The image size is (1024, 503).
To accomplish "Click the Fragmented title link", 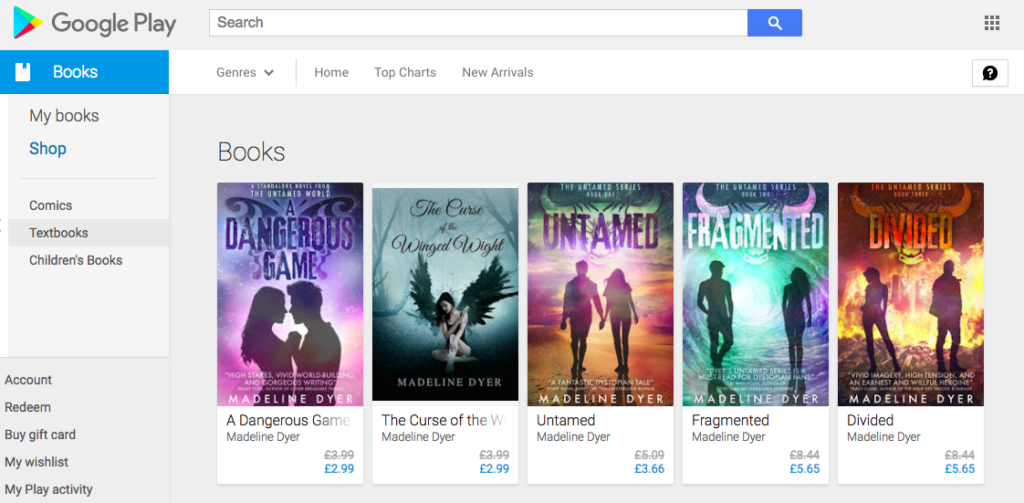I will point(730,420).
